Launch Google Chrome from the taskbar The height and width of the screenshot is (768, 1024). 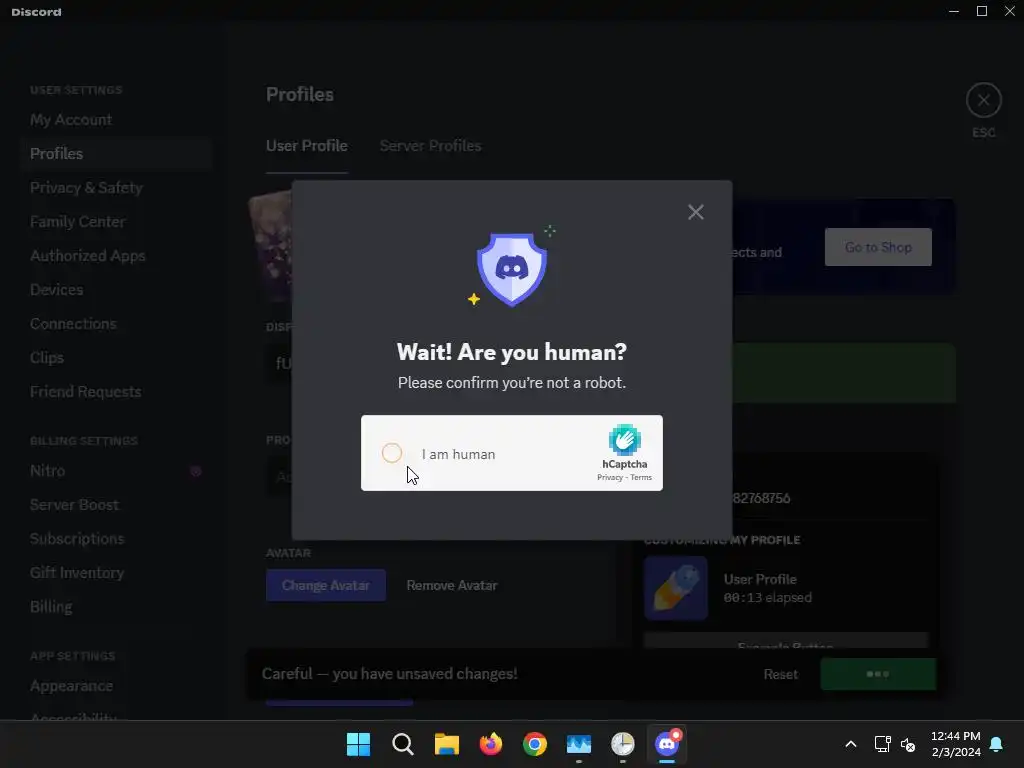click(535, 744)
